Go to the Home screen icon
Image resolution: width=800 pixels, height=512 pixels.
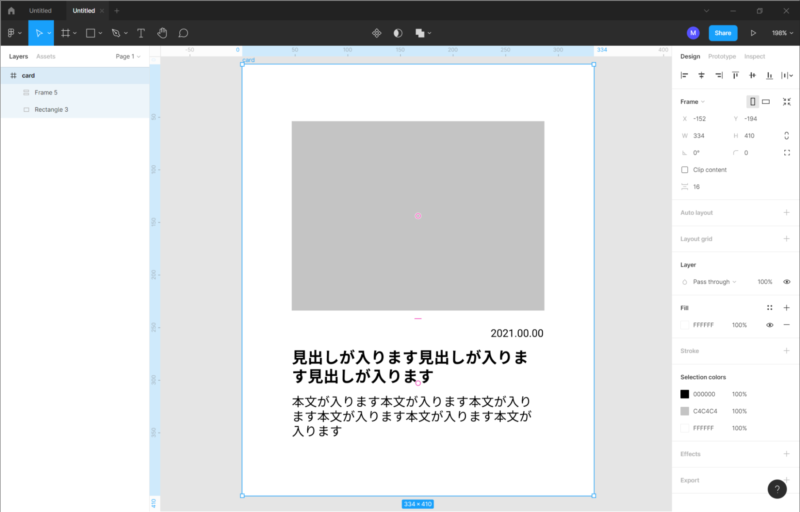point(11,10)
